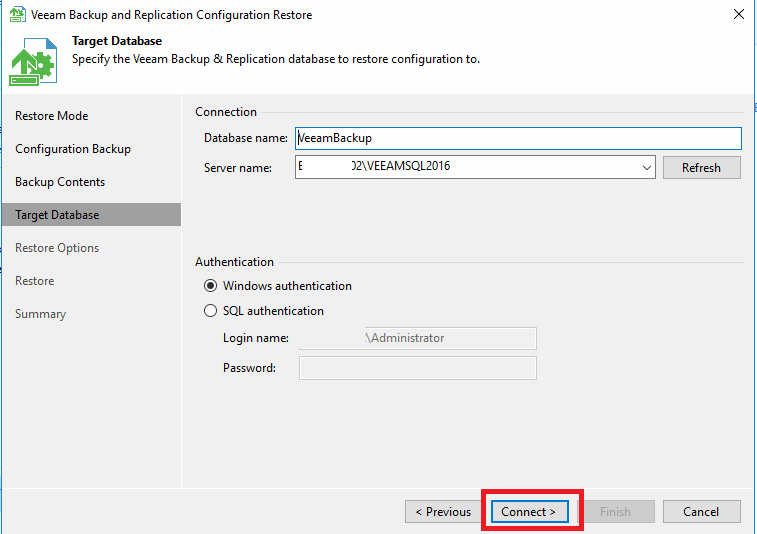757x534 pixels.
Task: Click the greyed-out Finish button
Action: (616, 511)
